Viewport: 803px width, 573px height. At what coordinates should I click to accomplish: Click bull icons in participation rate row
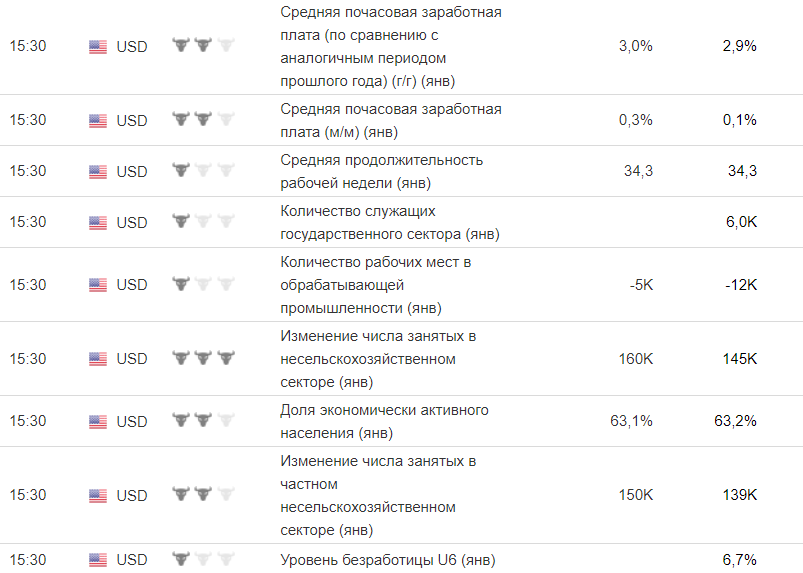(203, 420)
